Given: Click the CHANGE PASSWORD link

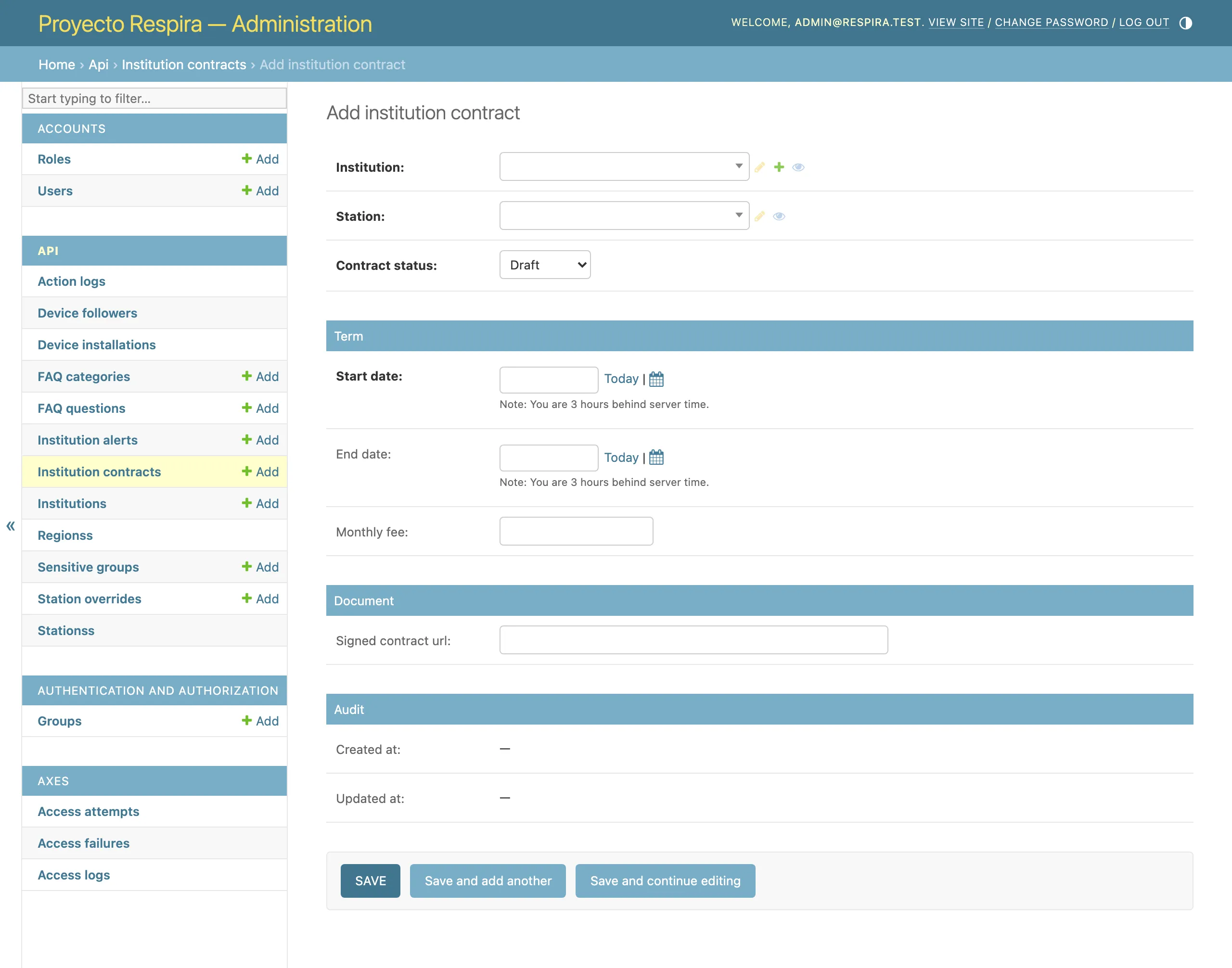Looking at the screenshot, I should tap(1051, 22).
